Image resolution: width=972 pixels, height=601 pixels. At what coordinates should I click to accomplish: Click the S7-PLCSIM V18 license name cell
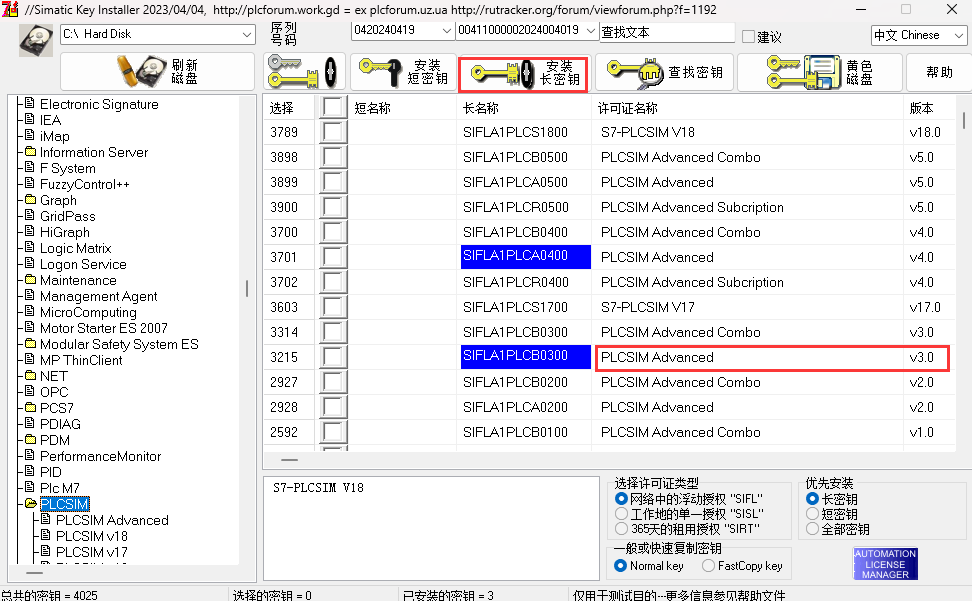[x=648, y=133]
